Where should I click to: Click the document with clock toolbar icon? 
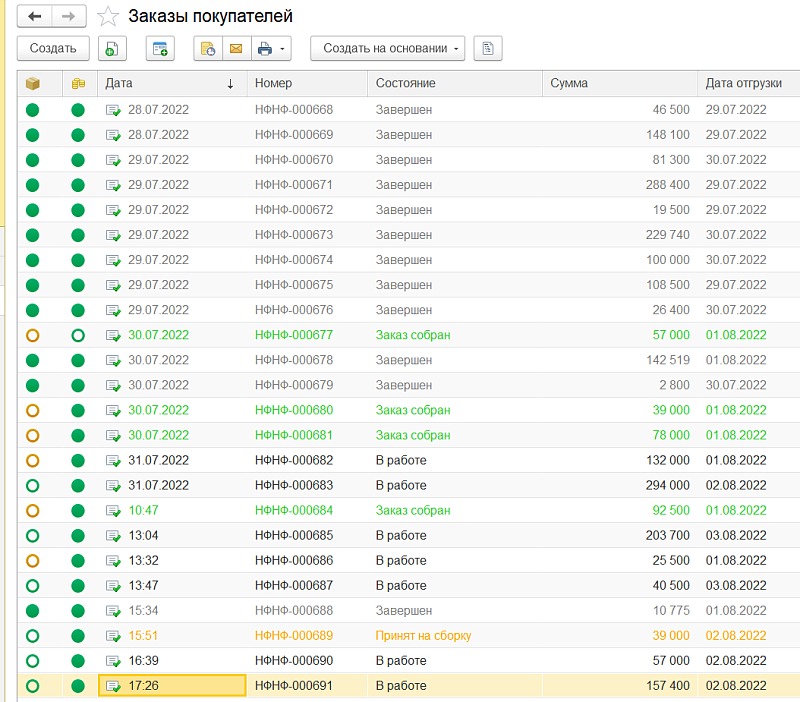point(208,48)
